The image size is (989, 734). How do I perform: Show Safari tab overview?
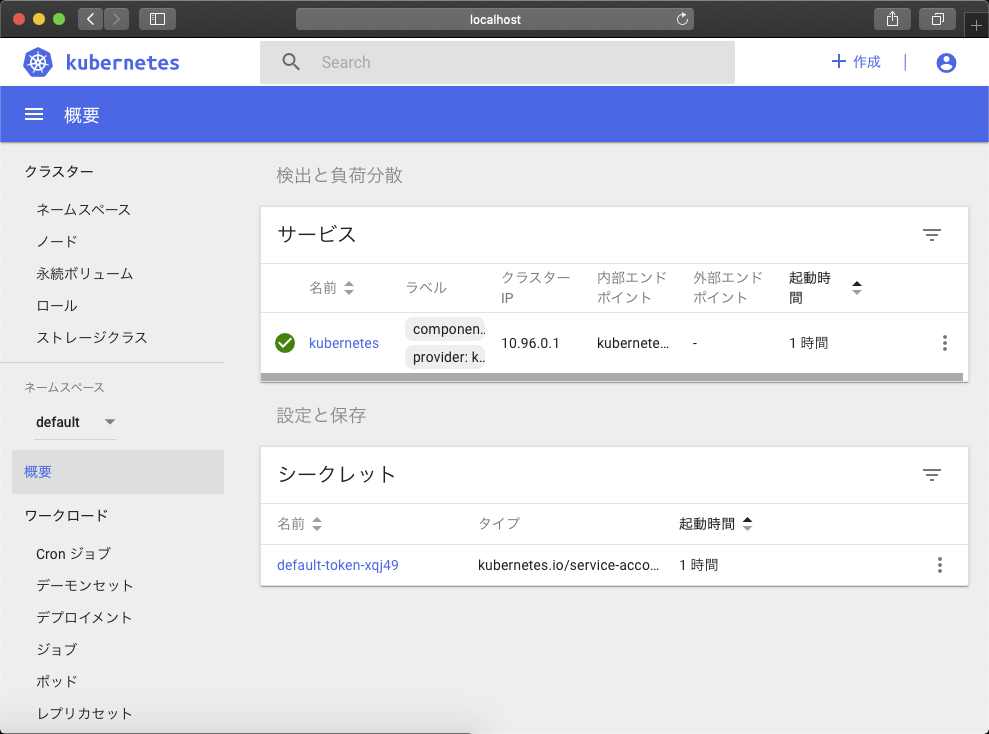(937, 19)
